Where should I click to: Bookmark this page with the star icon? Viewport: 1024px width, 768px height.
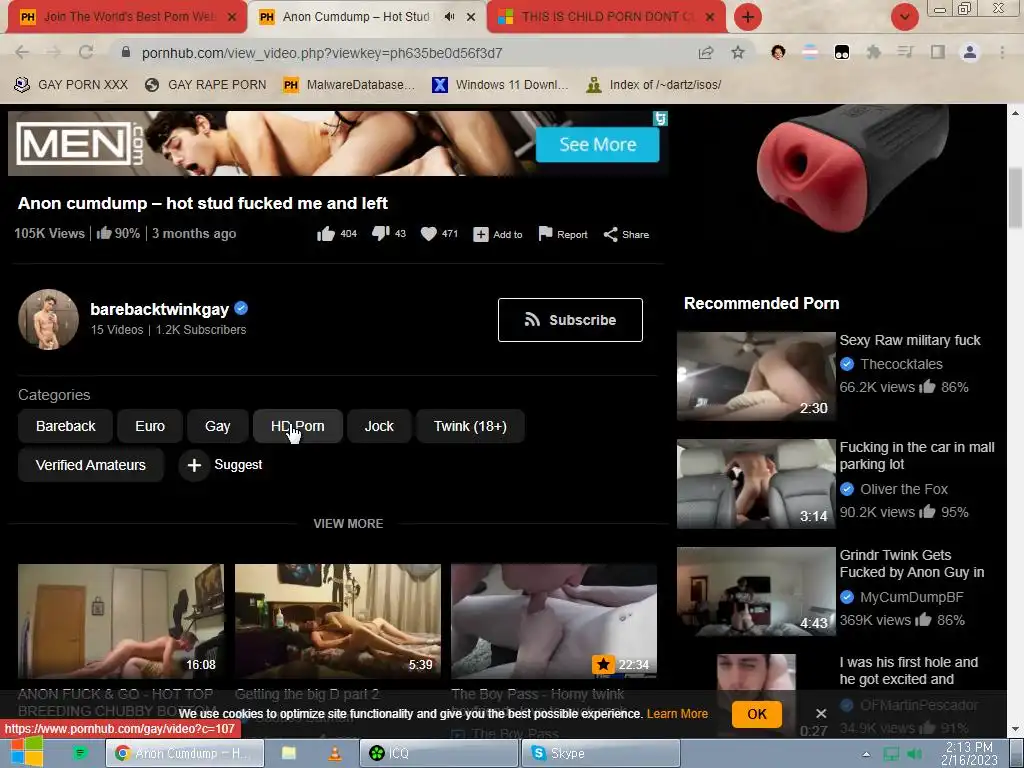pos(738,53)
